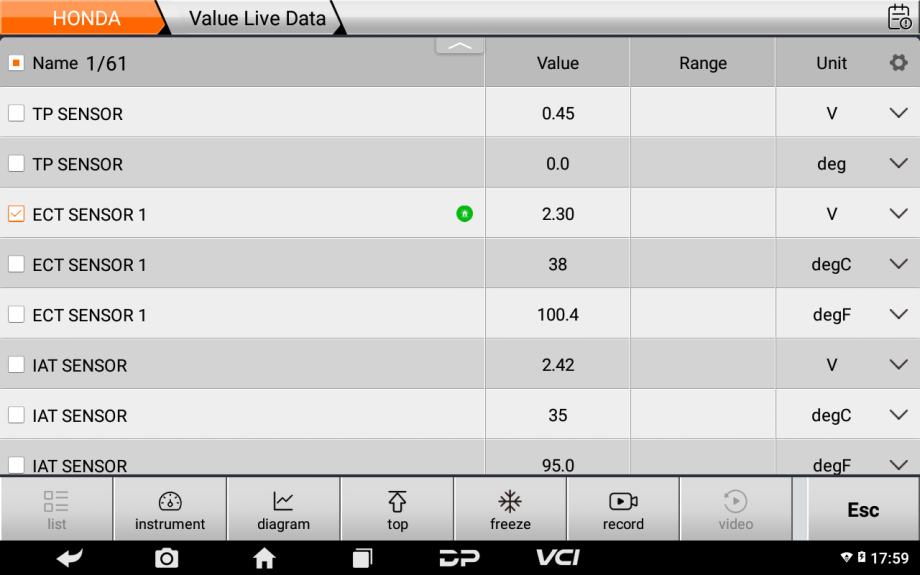The height and width of the screenshot is (575, 920).
Task: Start recording live data
Action: (623, 509)
